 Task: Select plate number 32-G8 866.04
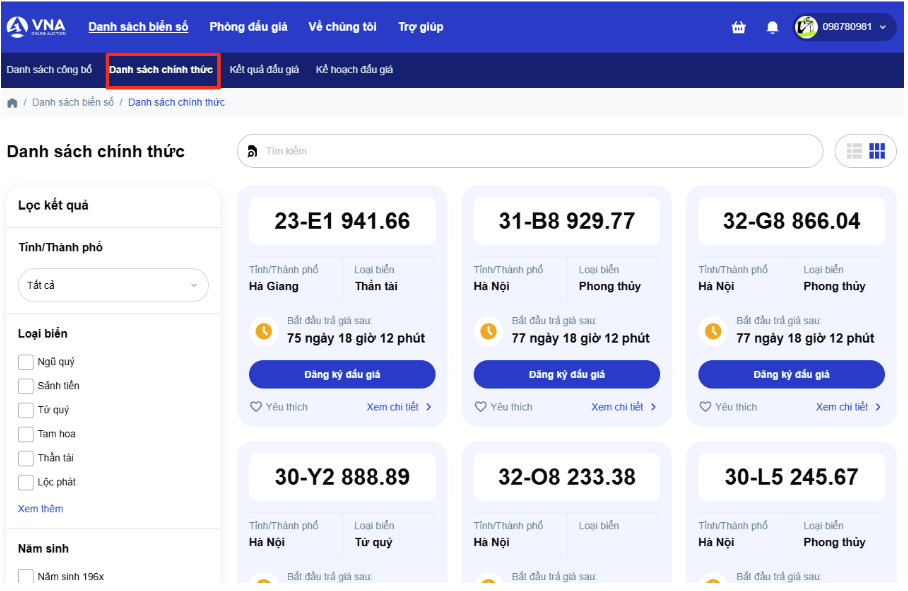(791, 221)
